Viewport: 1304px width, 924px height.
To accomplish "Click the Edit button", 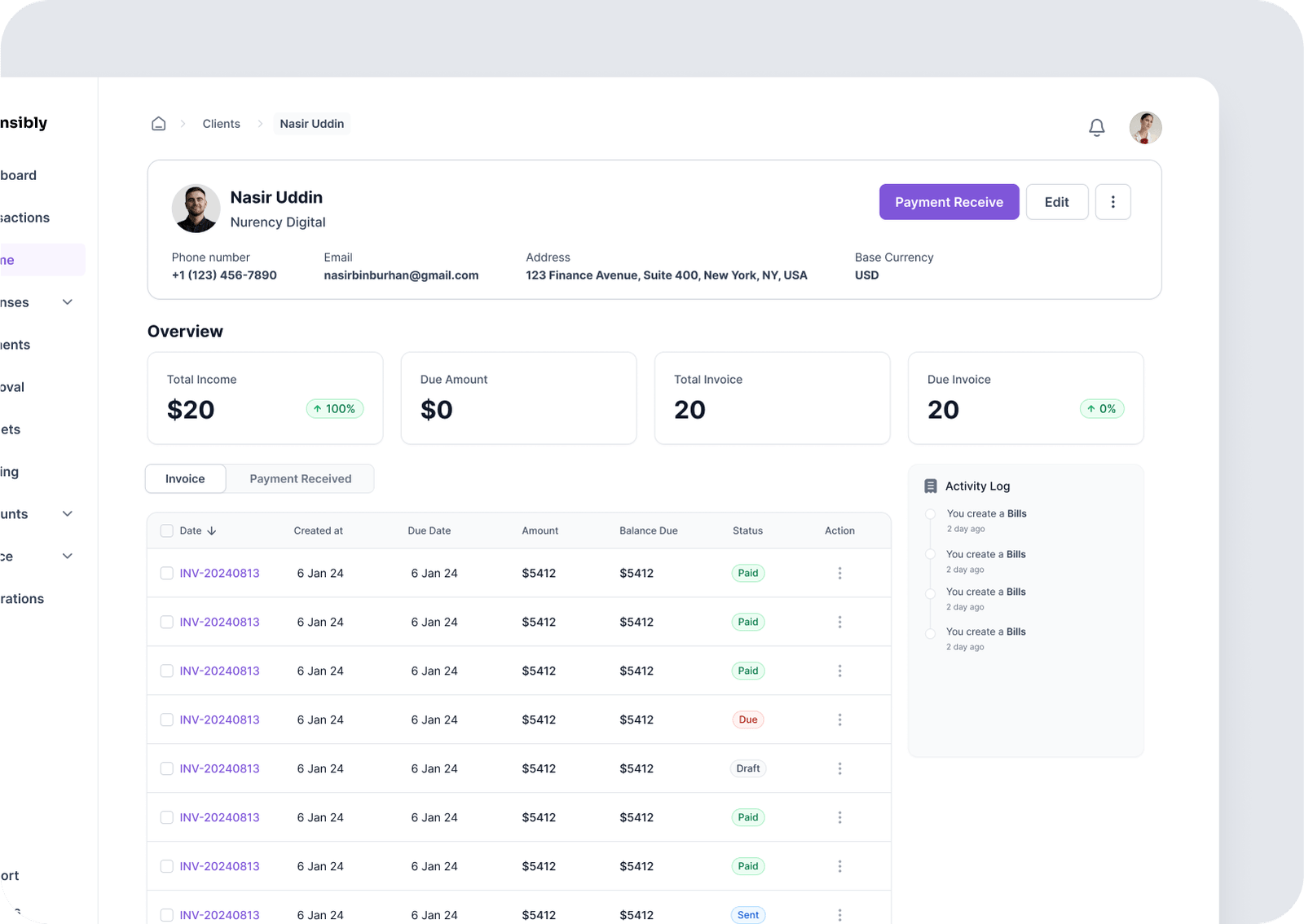I will (1056, 202).
